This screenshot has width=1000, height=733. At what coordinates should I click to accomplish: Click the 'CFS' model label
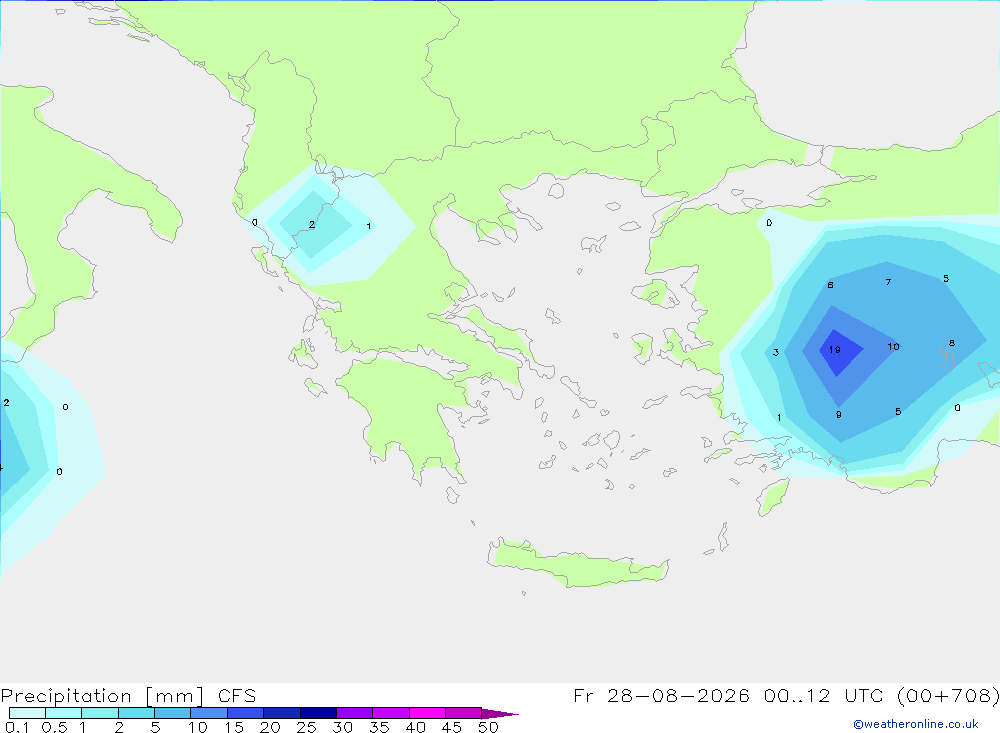pos(237,696)
